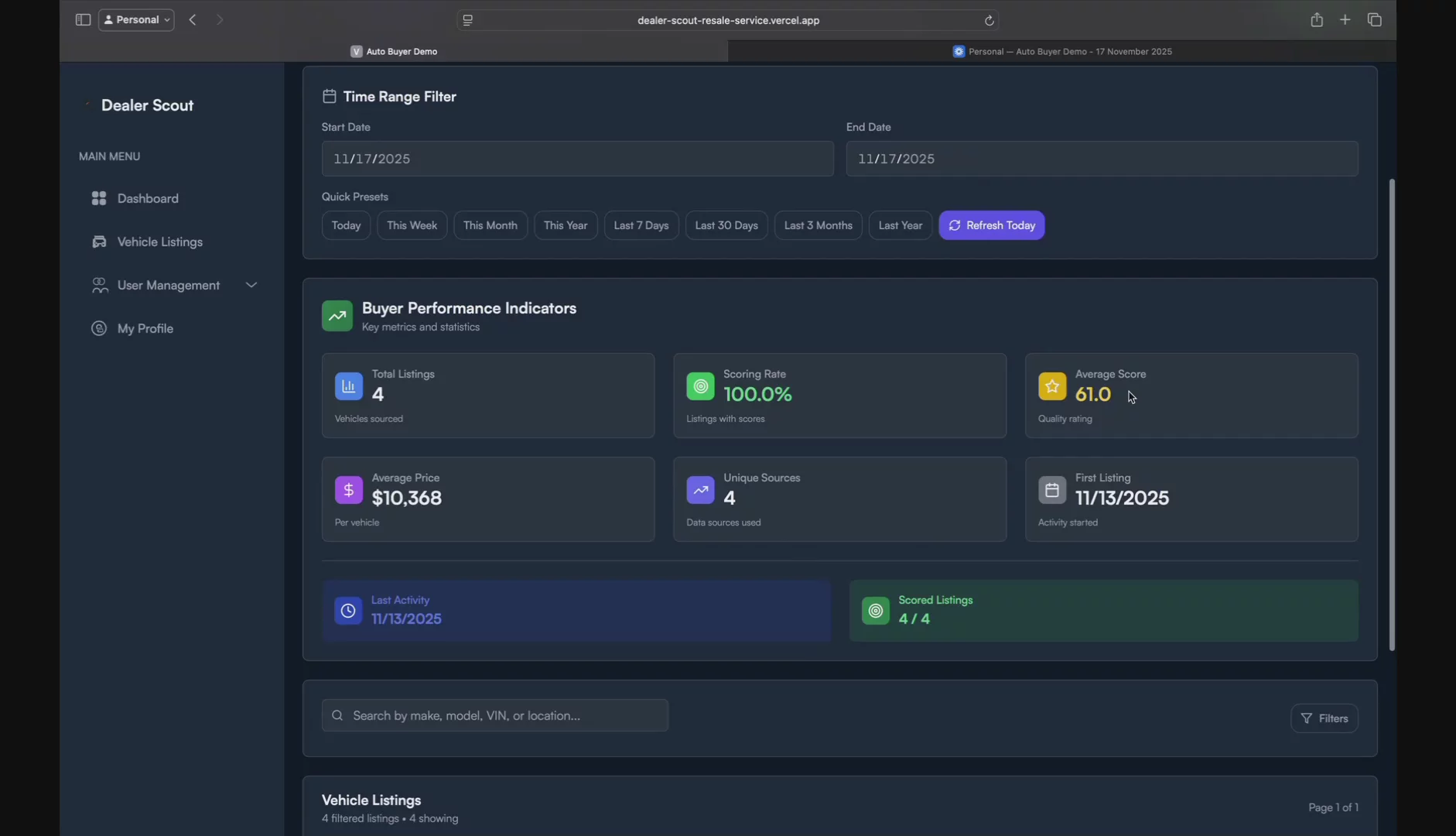
Task: Toggle the sidebar with the sidebar icon
Action: click(82, 19)
